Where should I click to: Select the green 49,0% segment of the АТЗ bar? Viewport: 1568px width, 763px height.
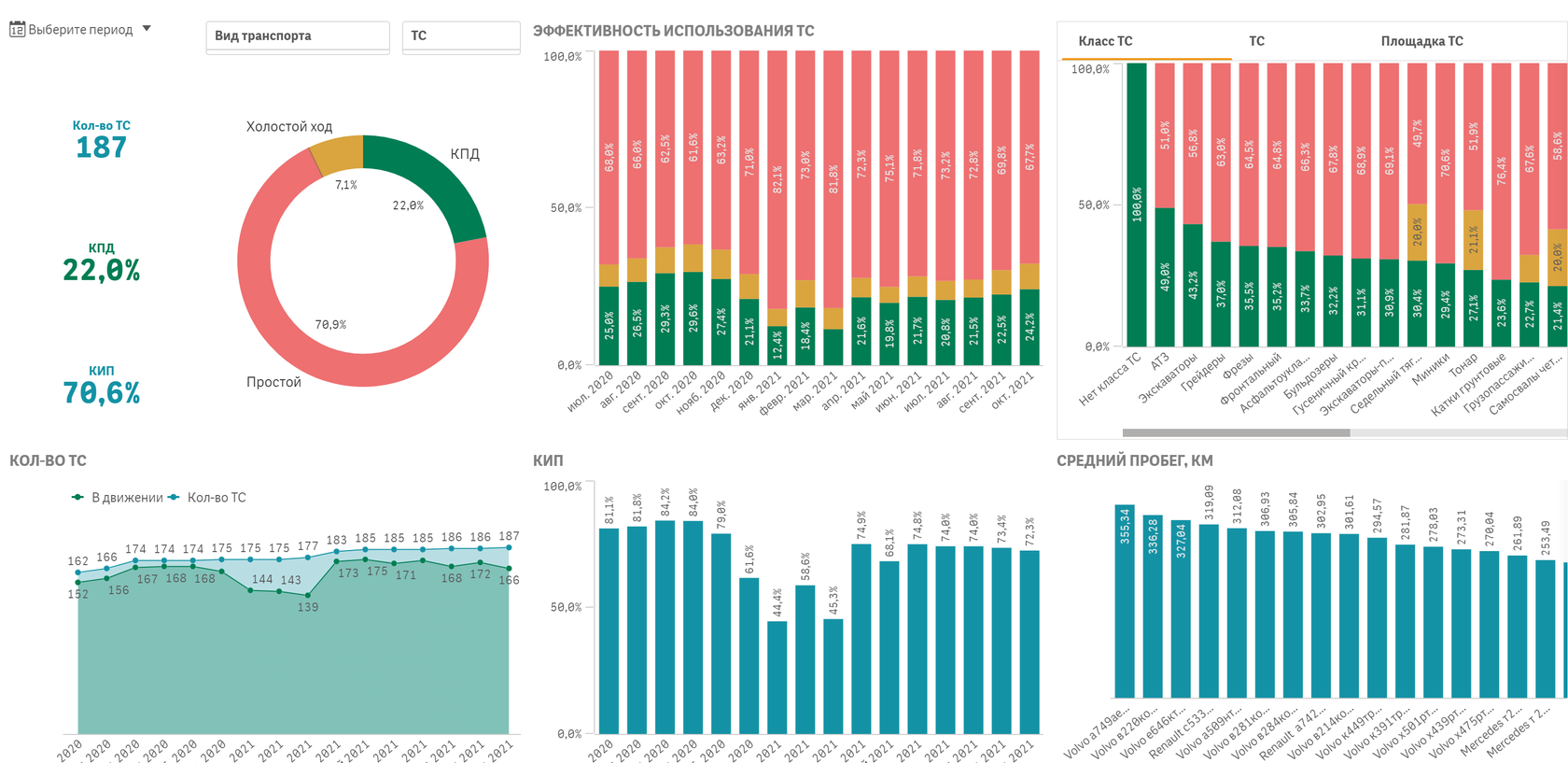(1165, 277)
